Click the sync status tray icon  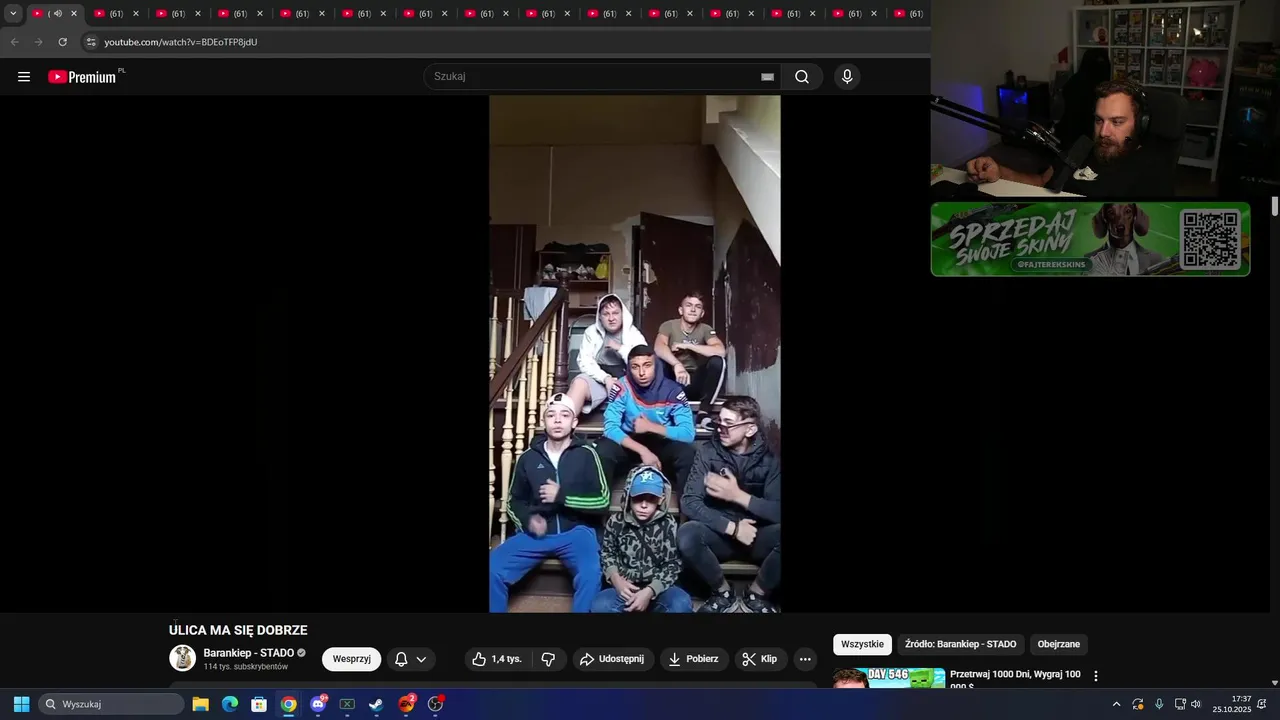point(1138,704)
